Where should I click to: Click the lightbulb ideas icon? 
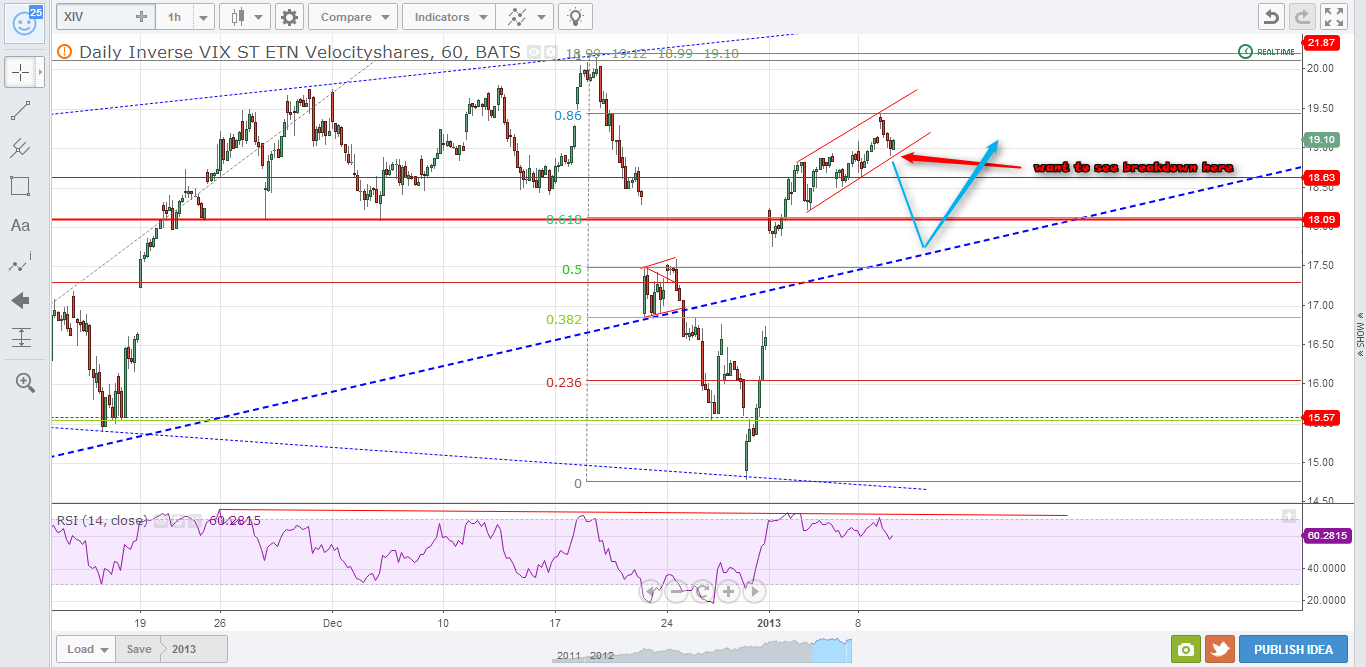click(574, 17)
